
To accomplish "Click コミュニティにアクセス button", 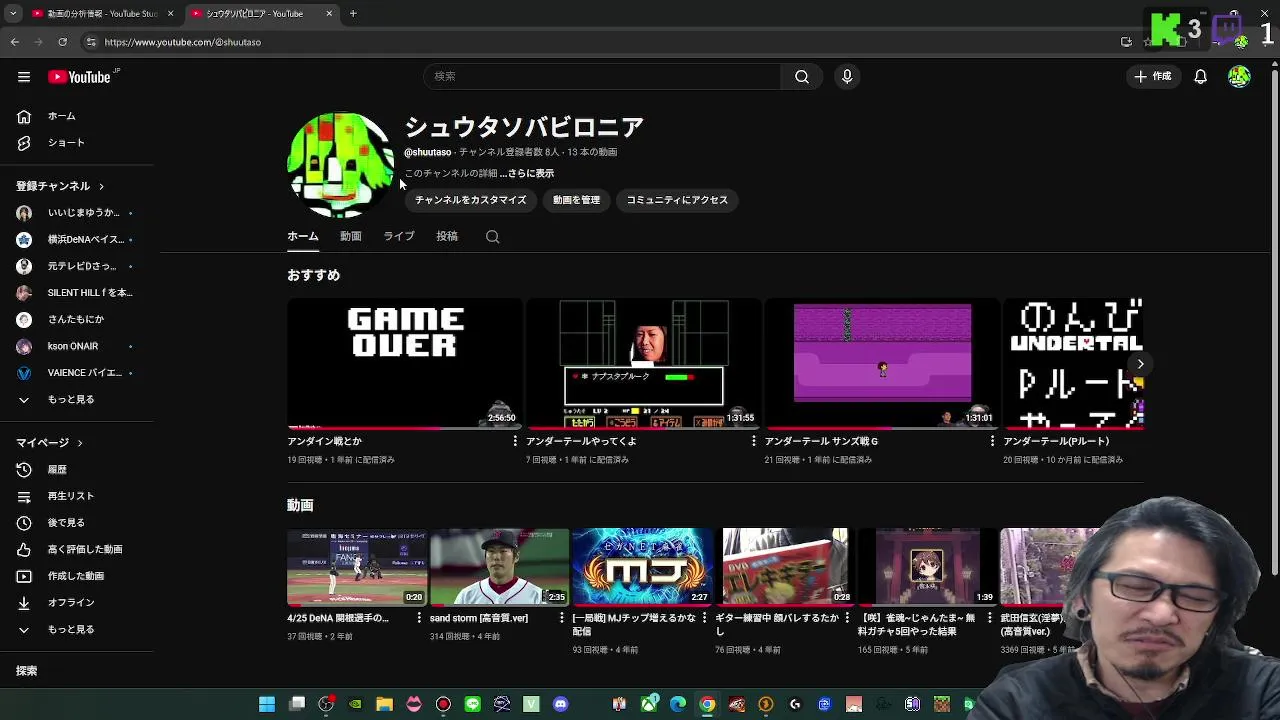I will 677,200.
